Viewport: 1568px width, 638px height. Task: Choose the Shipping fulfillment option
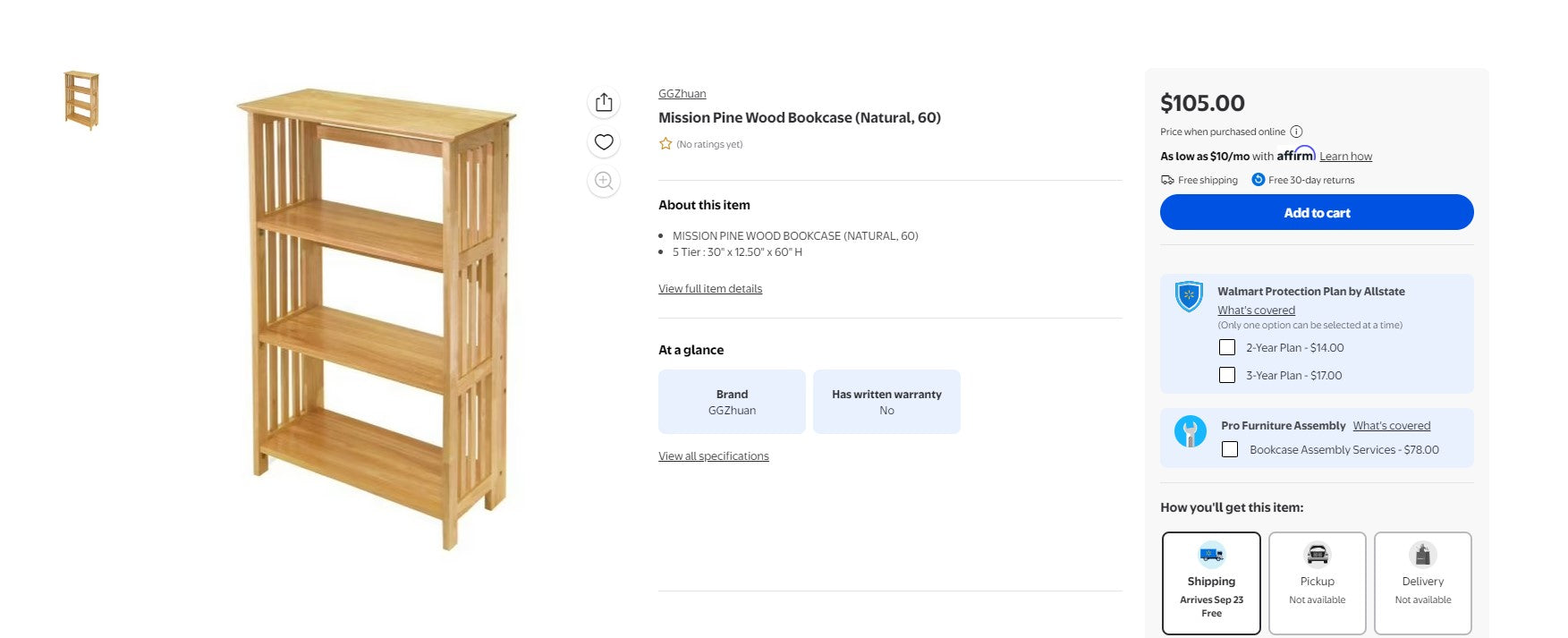click(1211, 583)
